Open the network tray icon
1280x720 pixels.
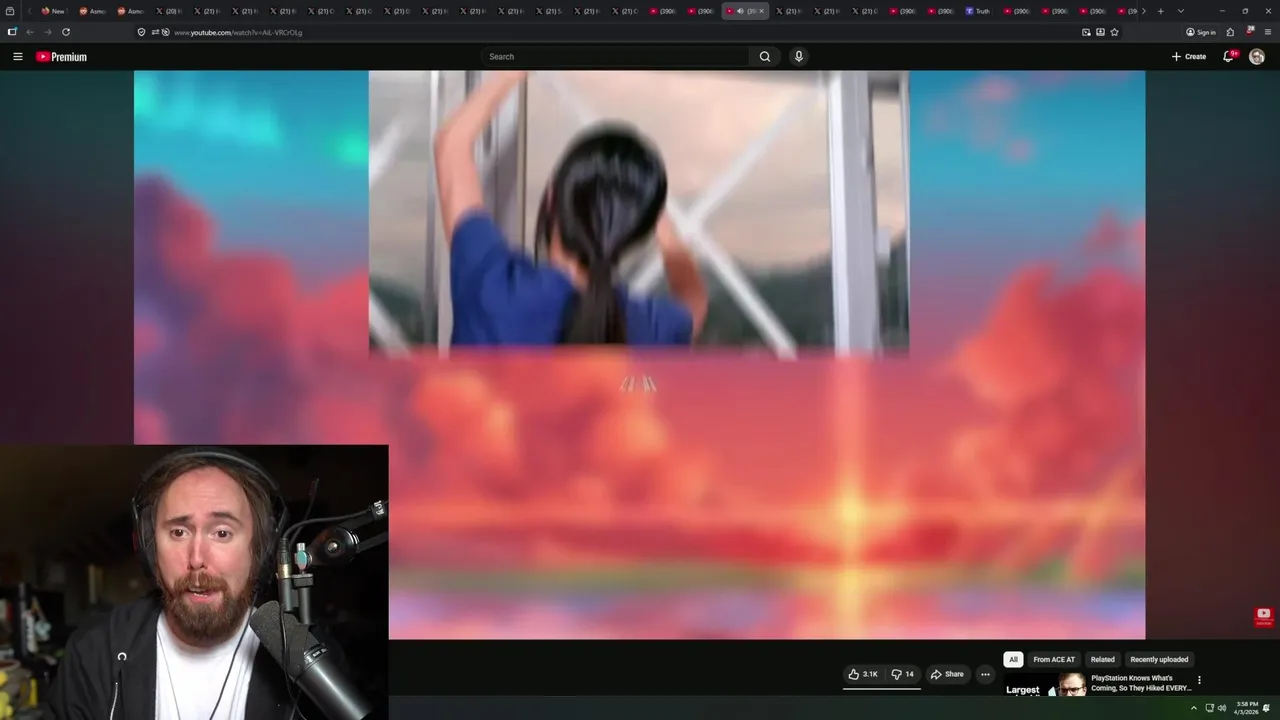1210,708
